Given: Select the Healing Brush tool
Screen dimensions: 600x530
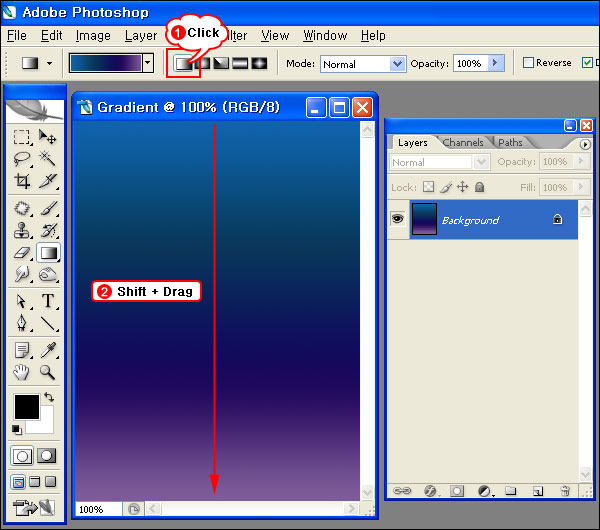Looking at the screenshot, I should point(21,209).
